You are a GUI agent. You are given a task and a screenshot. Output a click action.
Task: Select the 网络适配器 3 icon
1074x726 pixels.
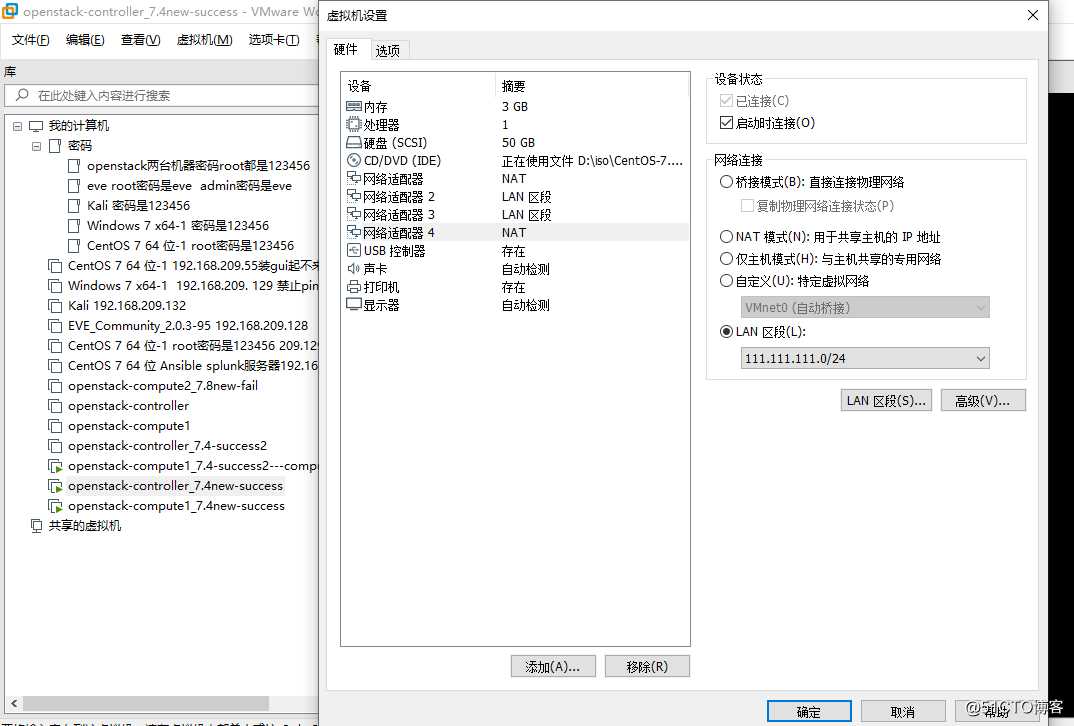[x=353, y=214]
